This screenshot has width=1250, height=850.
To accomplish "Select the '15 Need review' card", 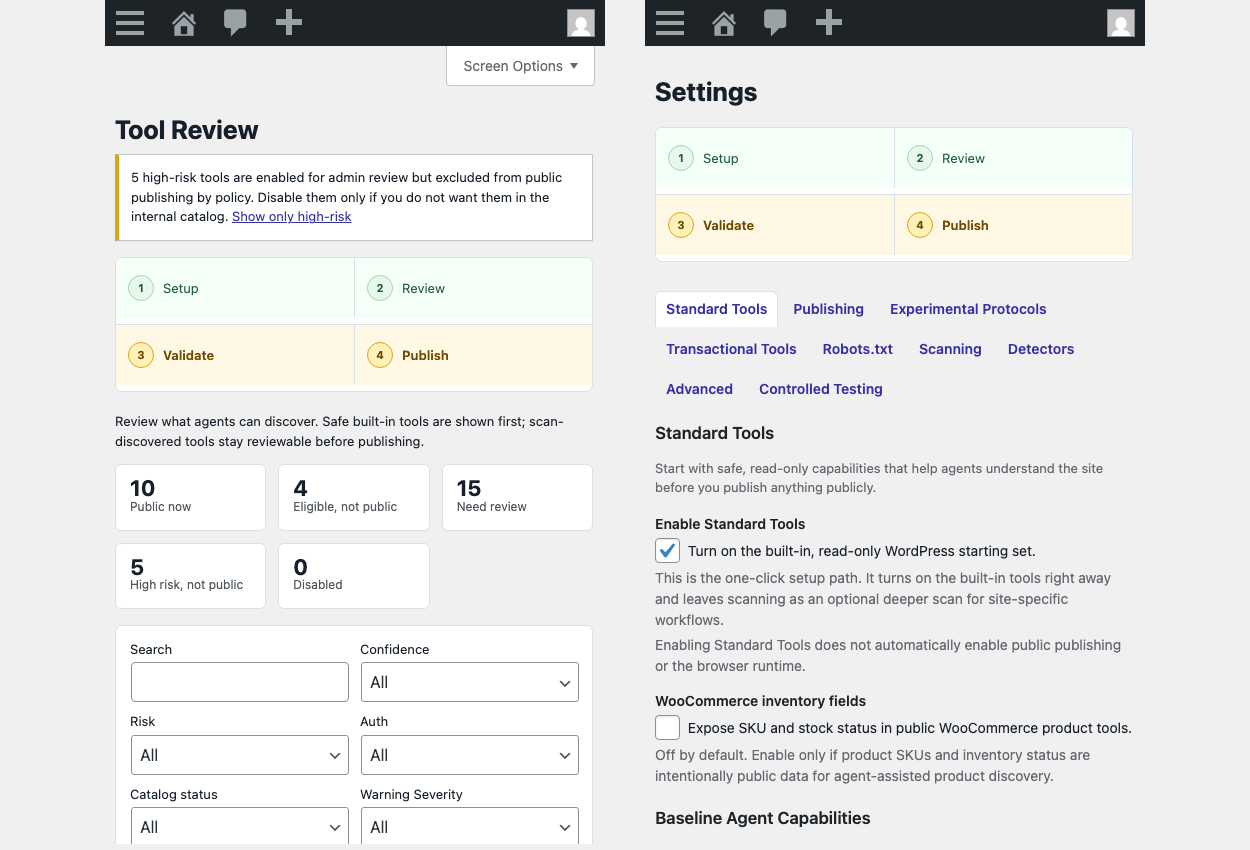I will click(517, 497).
